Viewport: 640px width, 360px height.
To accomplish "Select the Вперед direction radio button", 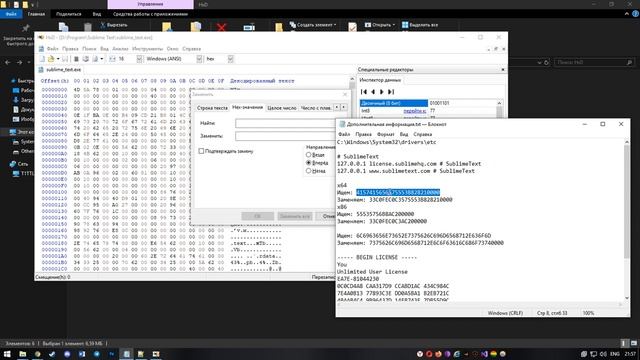I will pos(309,162).
